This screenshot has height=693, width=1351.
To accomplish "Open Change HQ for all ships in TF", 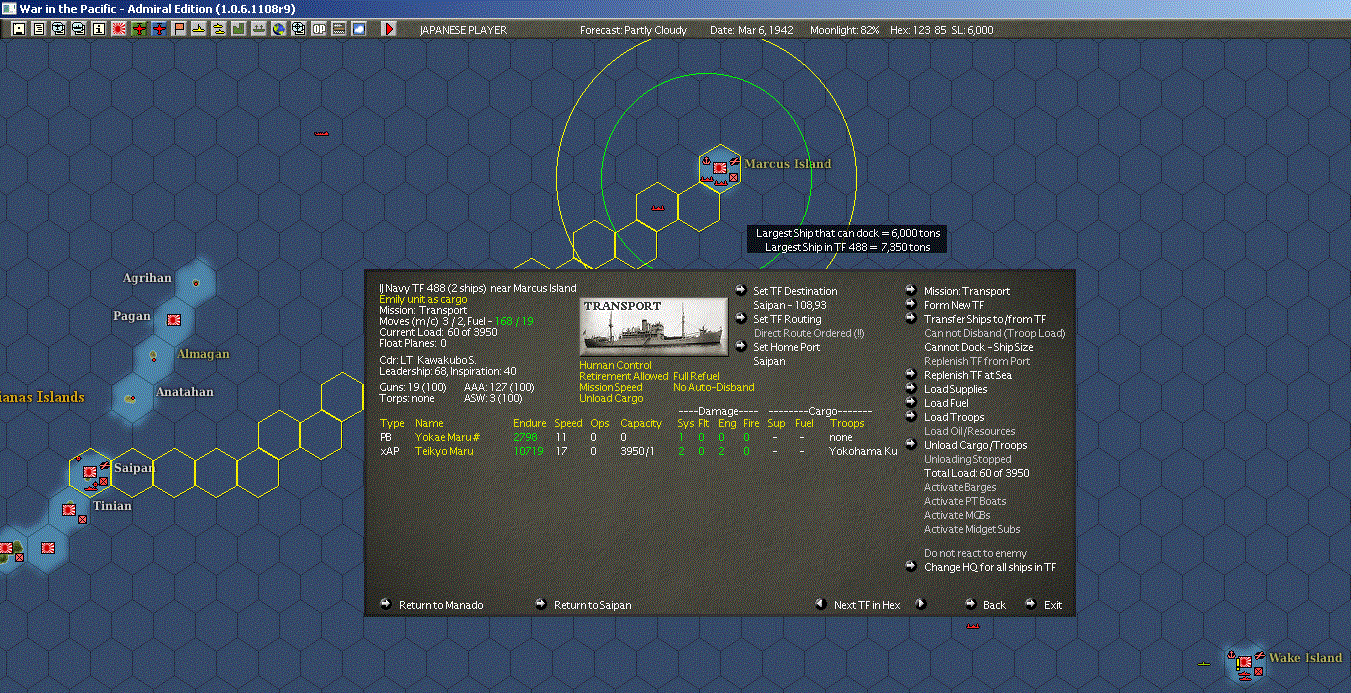I will pyautogui.click(x=989, y=567).
